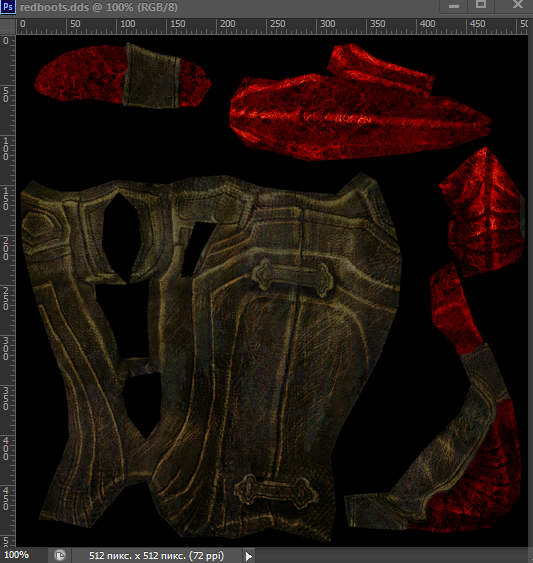Image resolution: width=533 pixels, height=563 pixels.
Task: Click the Photoshop Ps icon in title bar
Action: tap(8, 7)
